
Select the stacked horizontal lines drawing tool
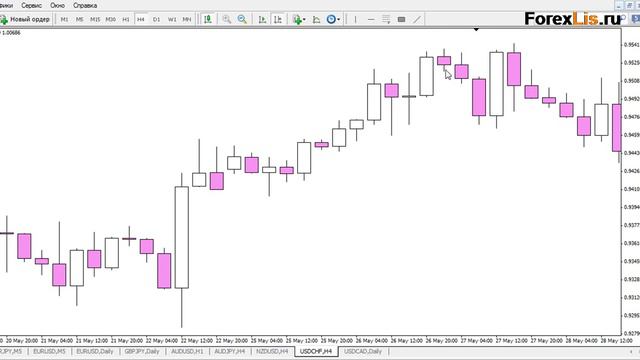pyautogui.click(x=386, y=19)
